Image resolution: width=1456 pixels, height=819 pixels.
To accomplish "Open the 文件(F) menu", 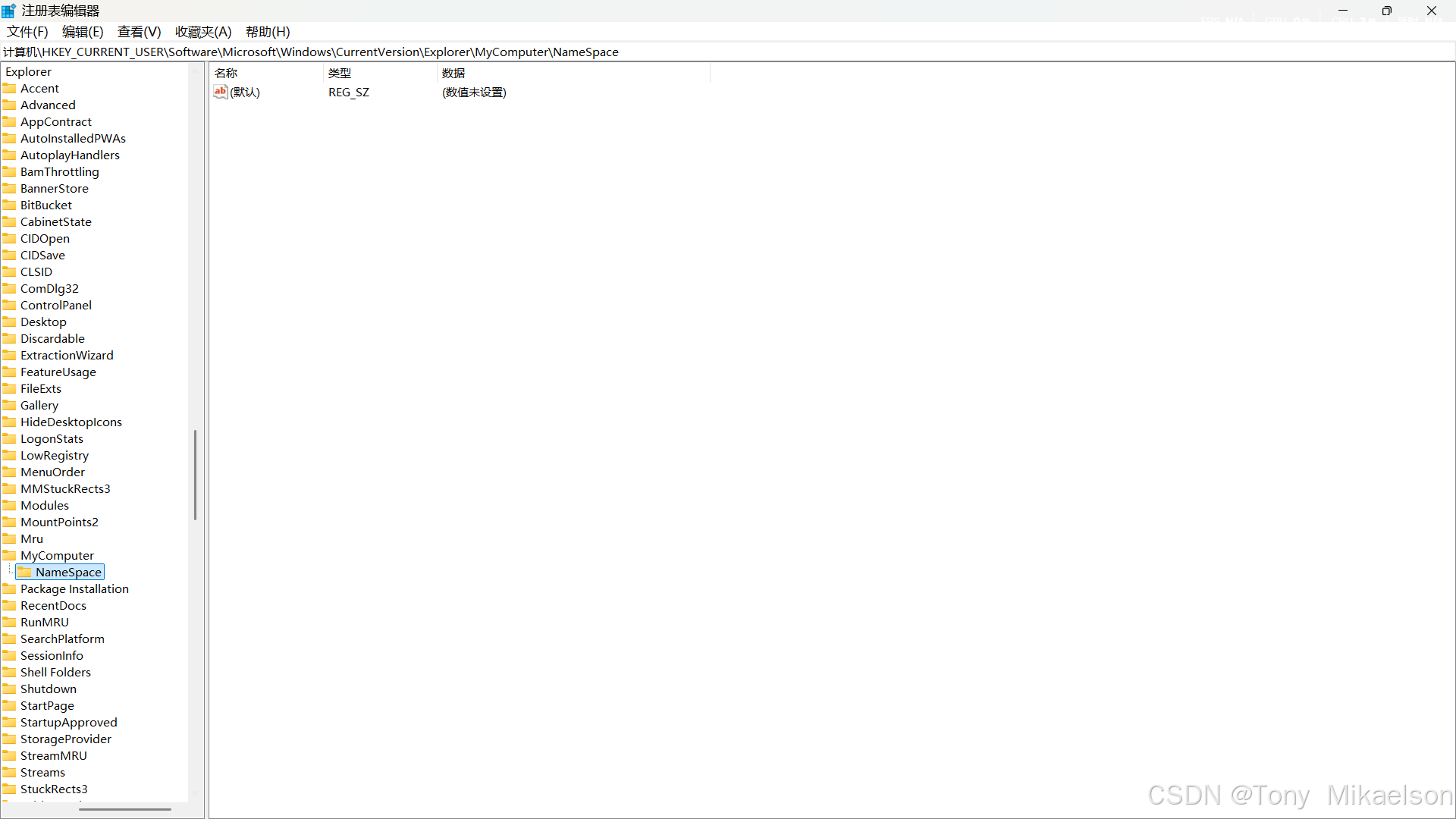I will point(27,32).
